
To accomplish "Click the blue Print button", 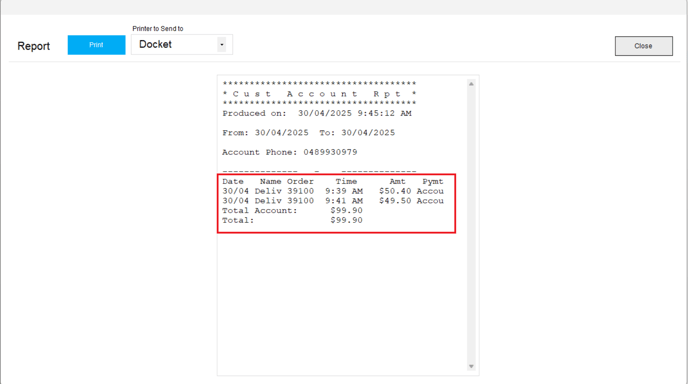I will [x=96, y=45].
